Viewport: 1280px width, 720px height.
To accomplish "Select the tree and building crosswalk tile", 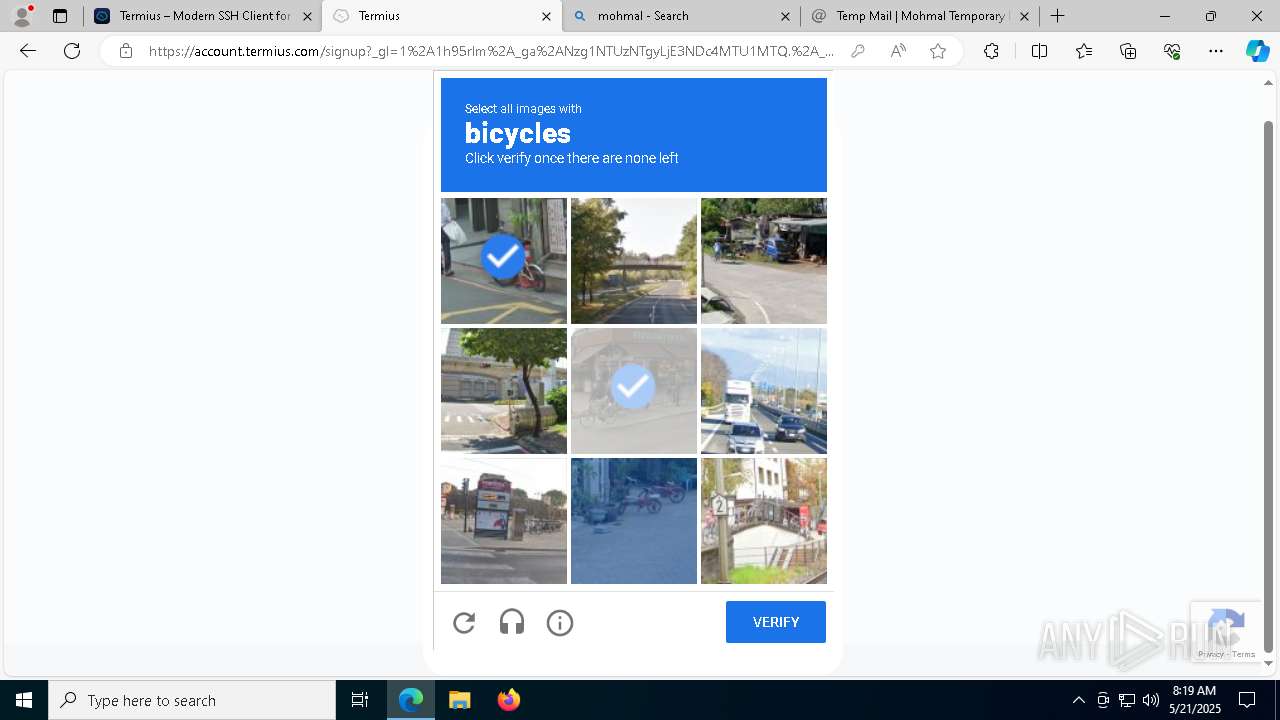I will (504, 391).
